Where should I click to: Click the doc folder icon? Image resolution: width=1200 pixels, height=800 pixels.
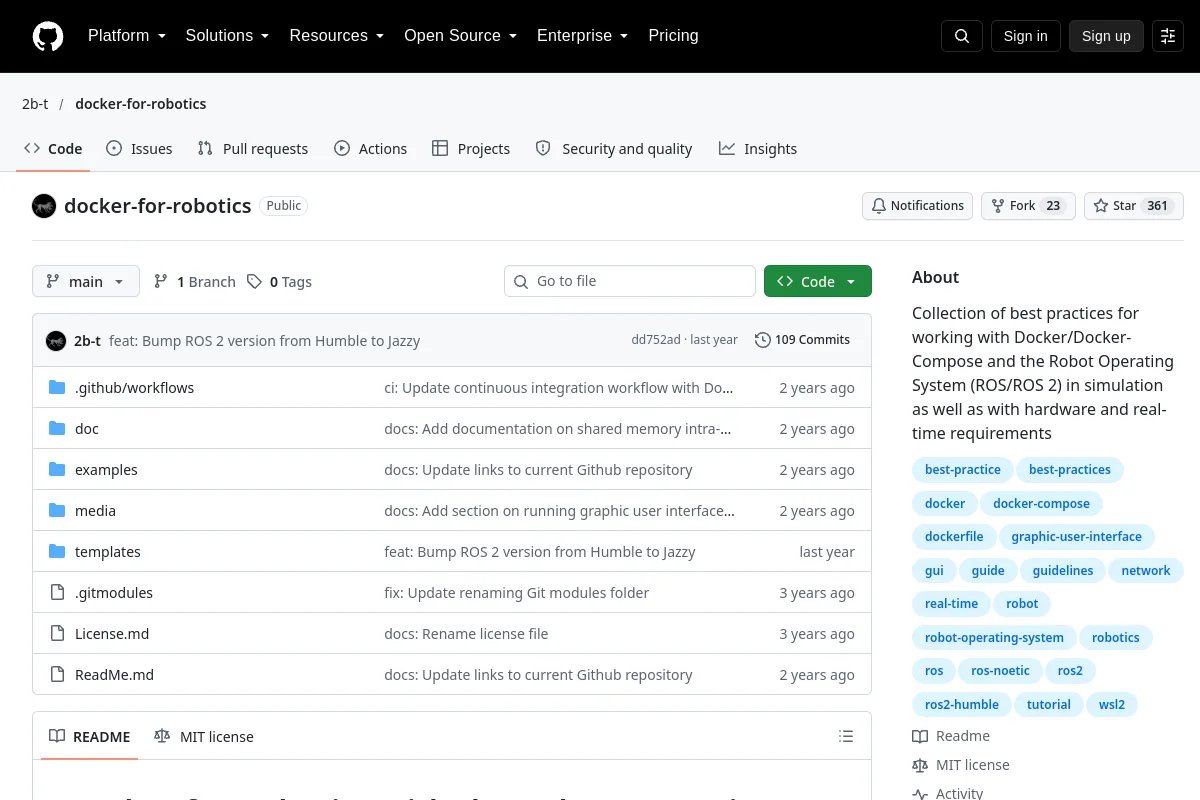point(57,429)
